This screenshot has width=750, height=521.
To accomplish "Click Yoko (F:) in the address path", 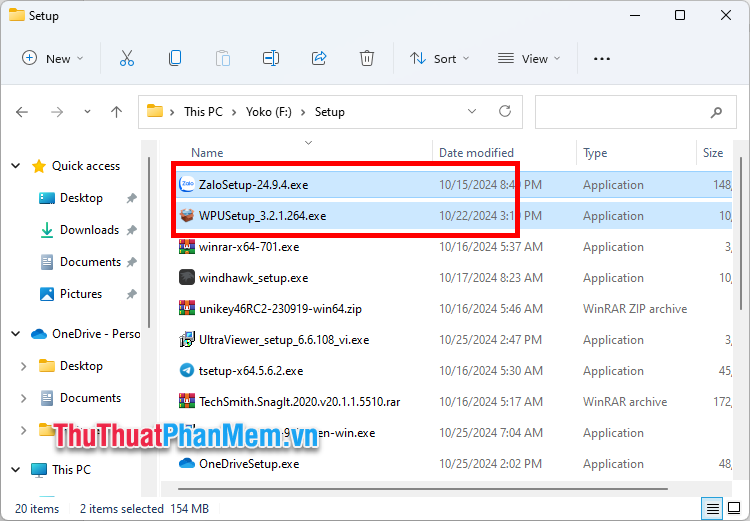I will pyautogui.click(x=268, y=112).
